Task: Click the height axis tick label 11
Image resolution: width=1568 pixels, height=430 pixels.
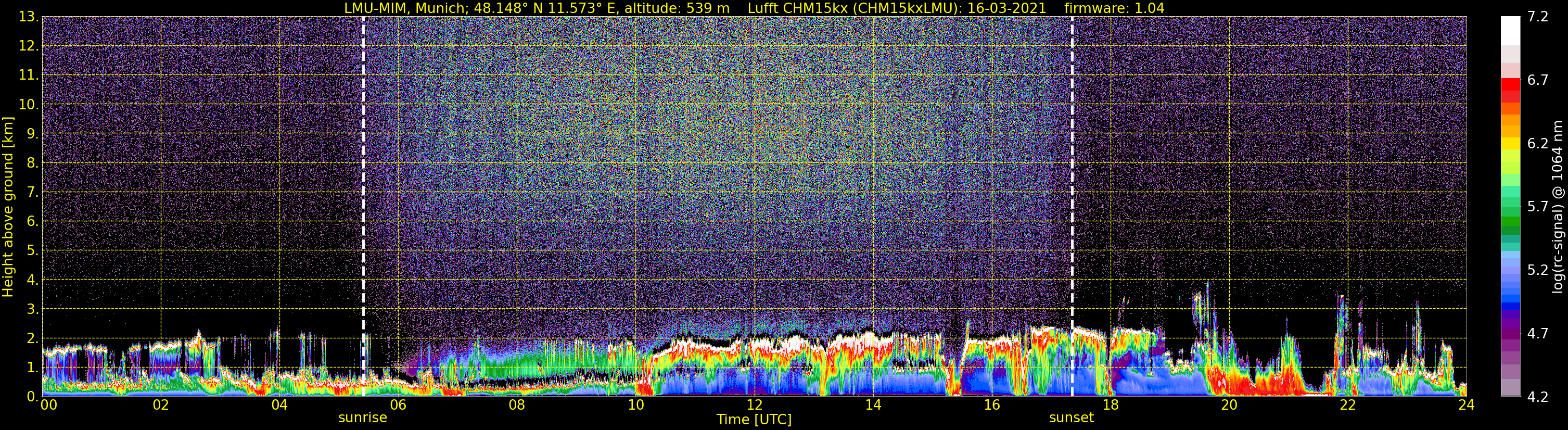Action: pyautogui.click(x=28, y=75)
